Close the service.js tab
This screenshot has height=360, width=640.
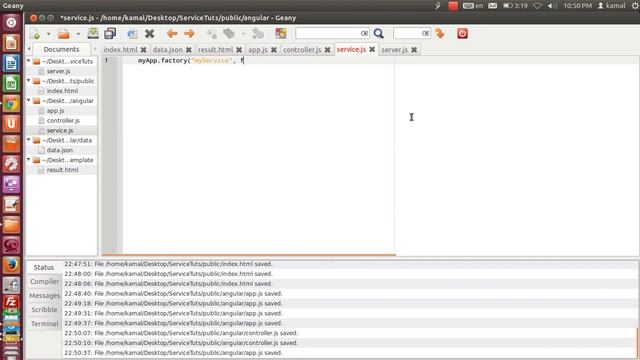tap(372, 49)
